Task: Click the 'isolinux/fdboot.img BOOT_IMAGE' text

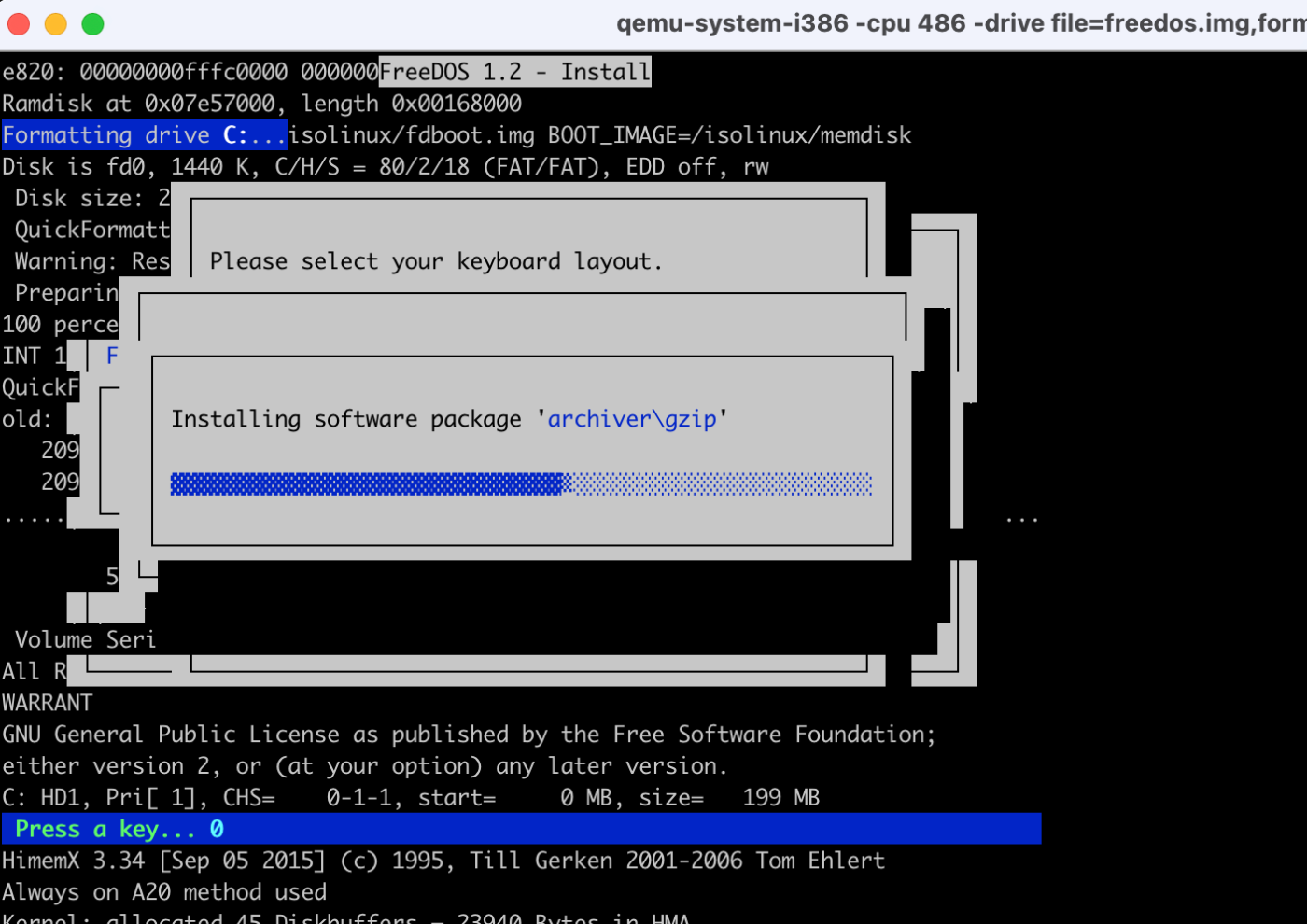Action: click(600, 135)
